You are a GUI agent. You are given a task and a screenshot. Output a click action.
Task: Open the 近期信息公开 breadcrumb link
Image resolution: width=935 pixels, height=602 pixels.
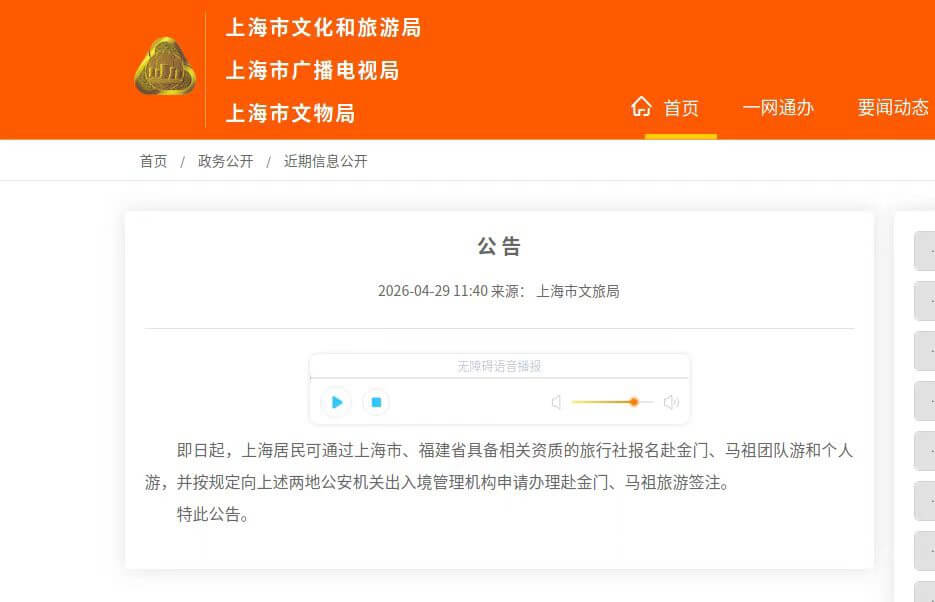[x=325, y=161]
